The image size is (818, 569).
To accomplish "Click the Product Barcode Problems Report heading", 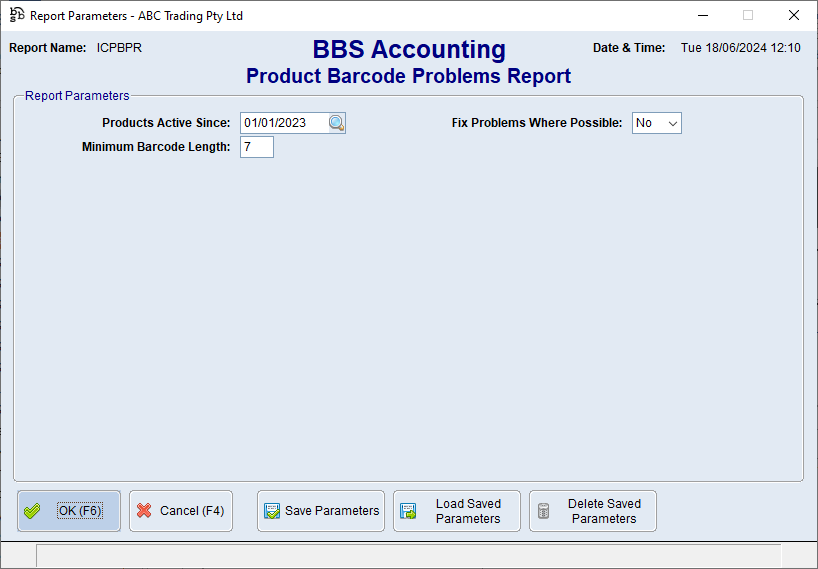I will (x=408, y=76).
